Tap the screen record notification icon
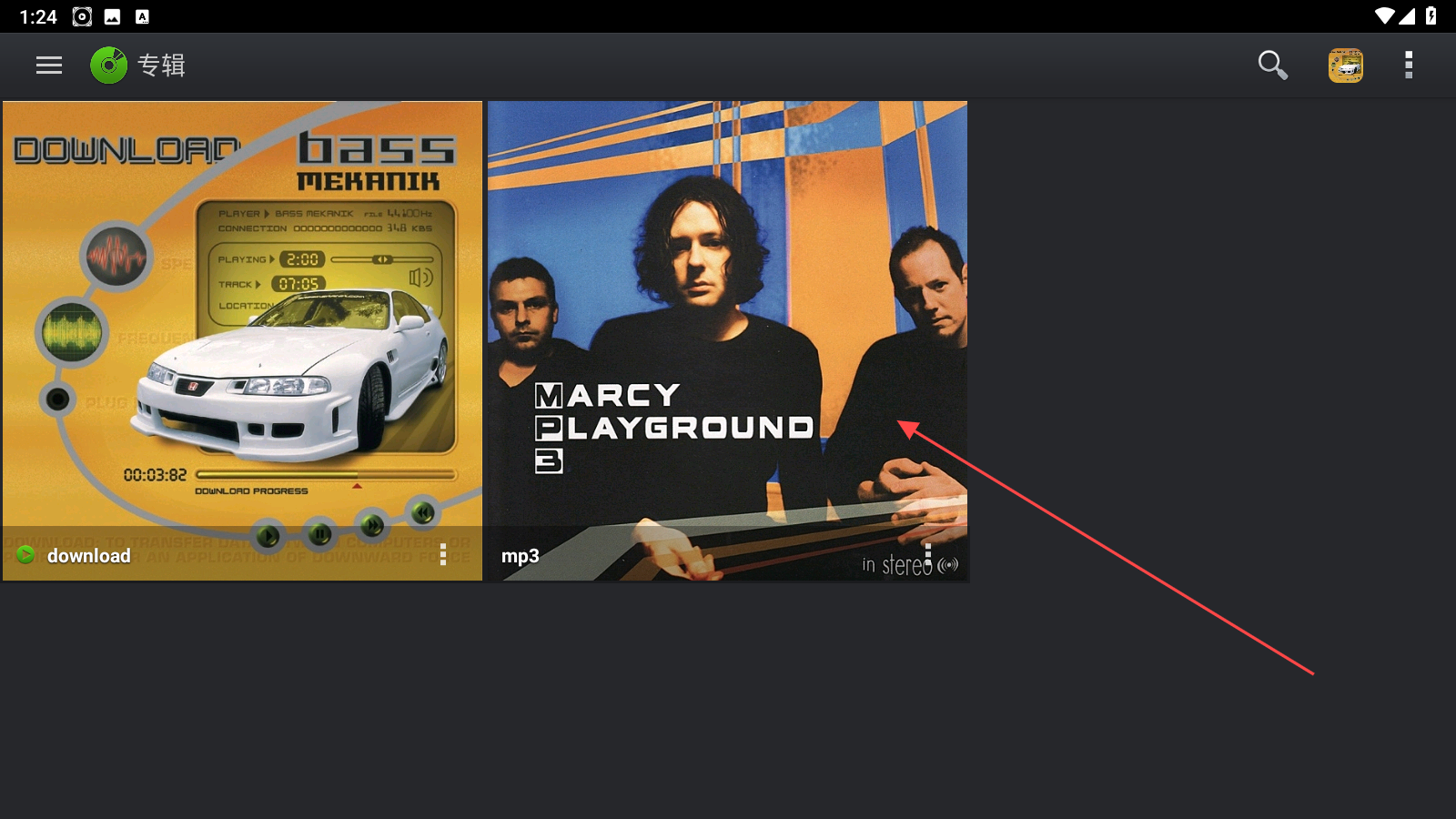 pos(82,16)
